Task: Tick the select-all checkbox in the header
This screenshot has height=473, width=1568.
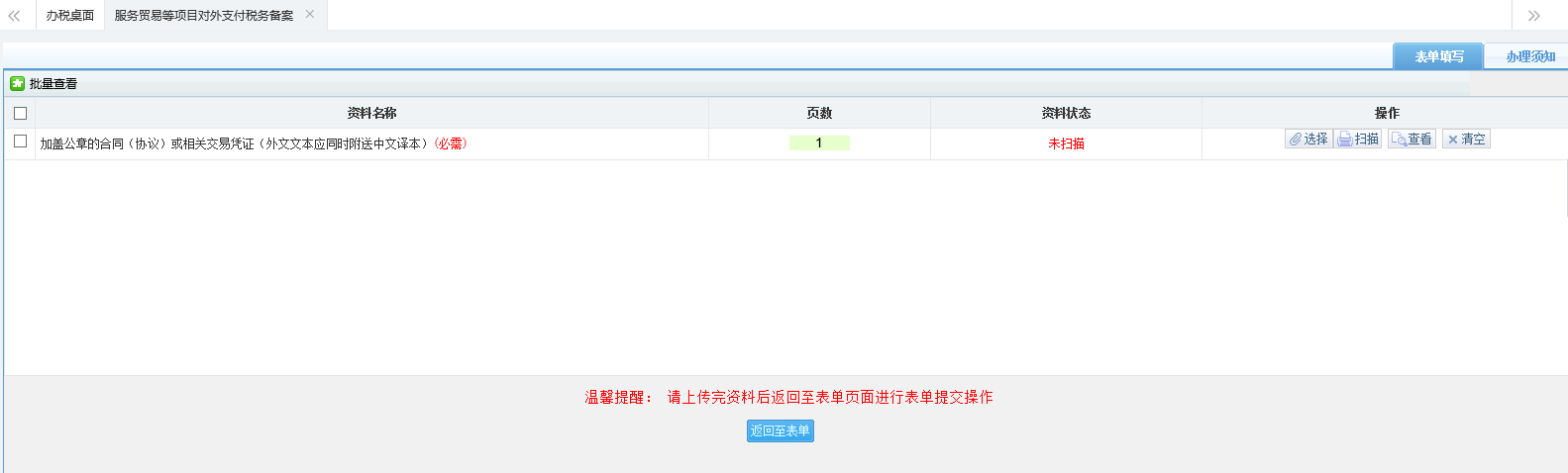Action: pos(20,114)
